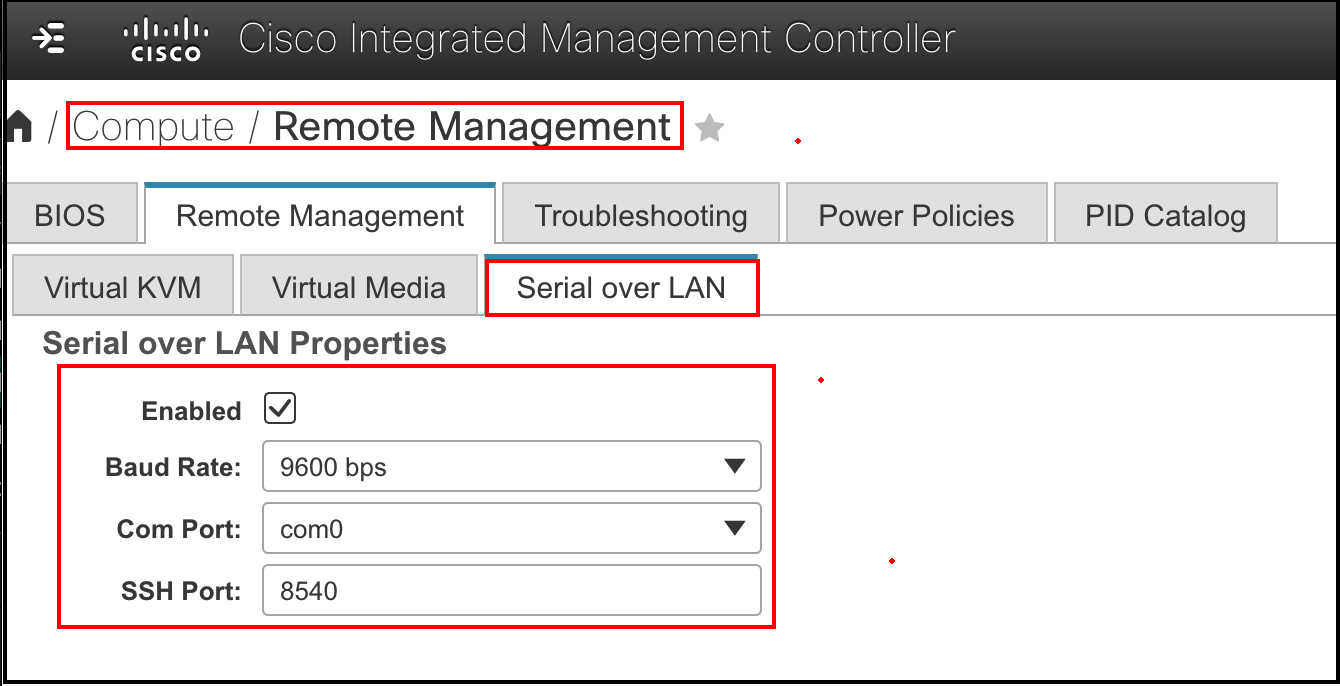Click the favorites star icon
The height and width of the screenshot is (686, 1340).
(709, 126)
